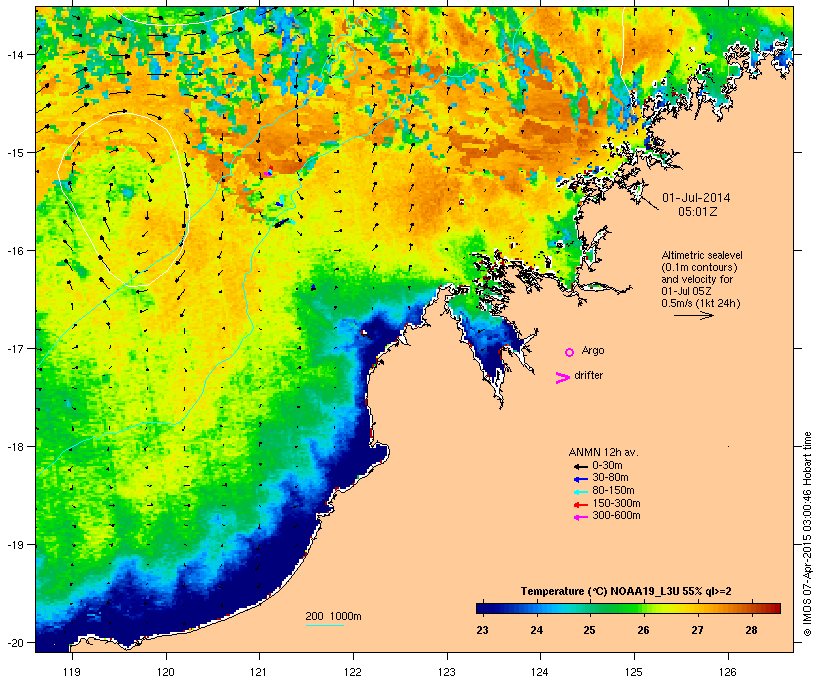This screenshot has height=680, width=820.
Task: Click the magenta 300-600m arrow legend symbol
Action: tap(580, 517)
